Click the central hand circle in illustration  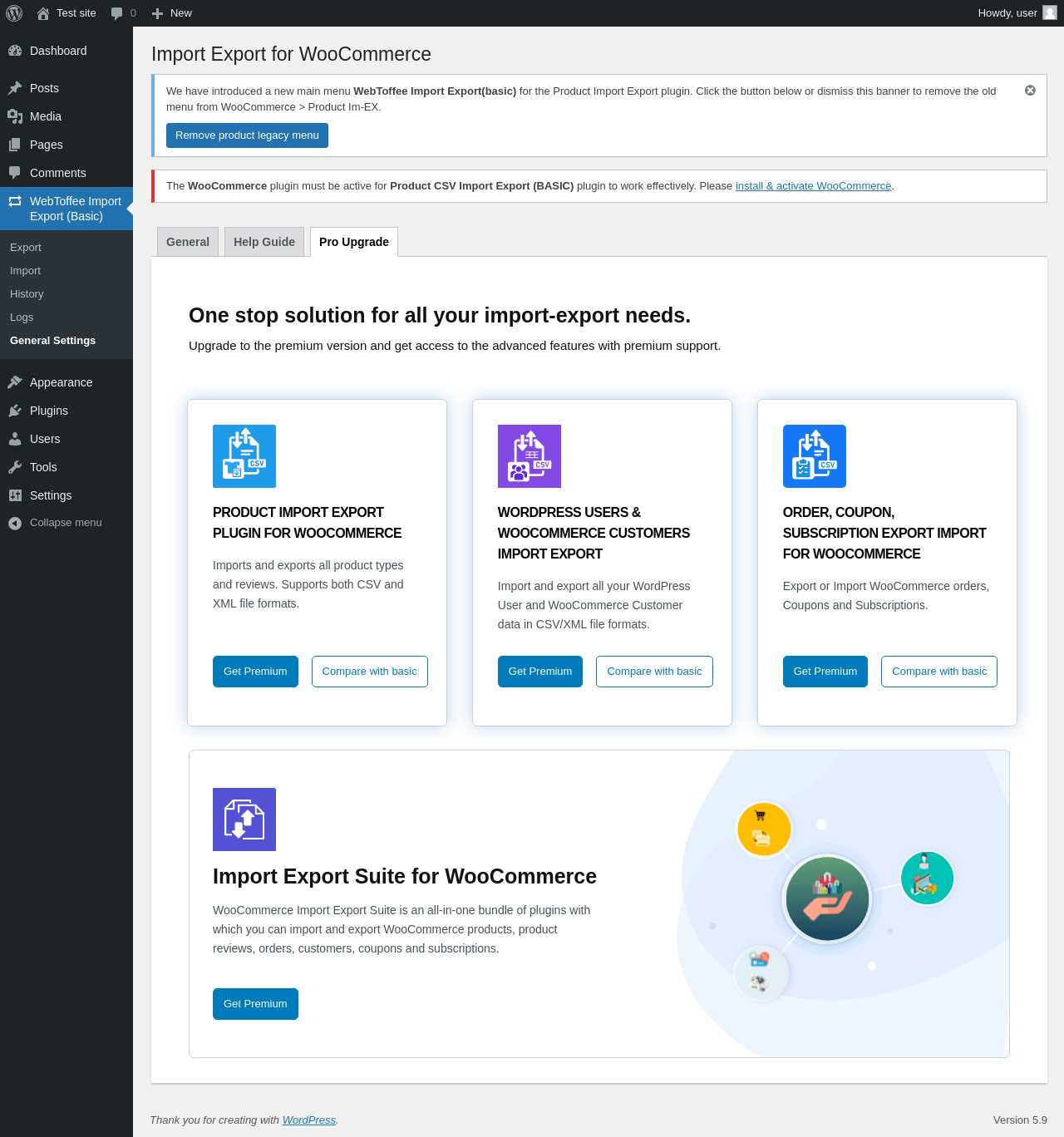tap(827, 898)
